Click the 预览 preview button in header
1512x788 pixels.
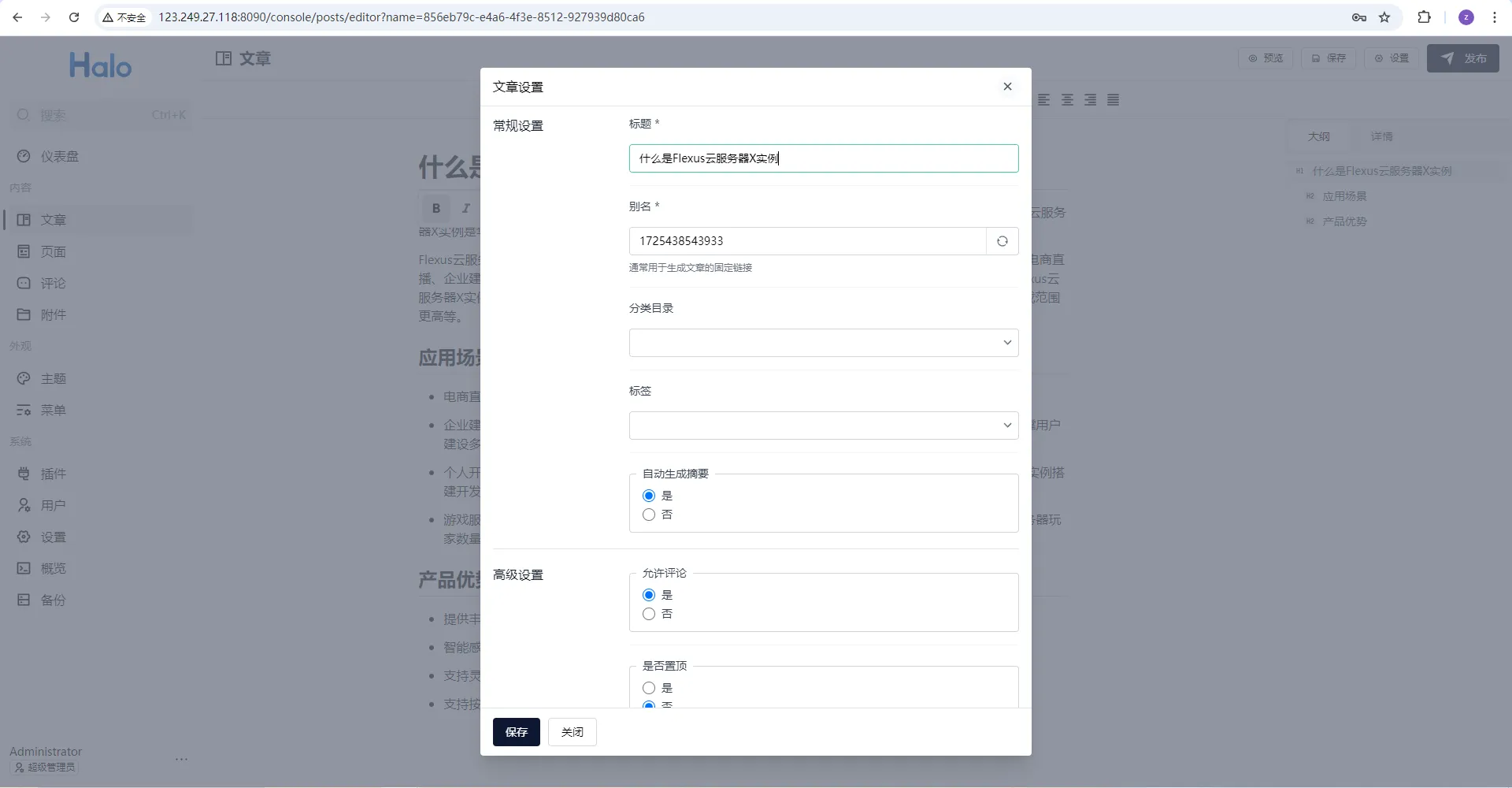tap(1266, 58)
